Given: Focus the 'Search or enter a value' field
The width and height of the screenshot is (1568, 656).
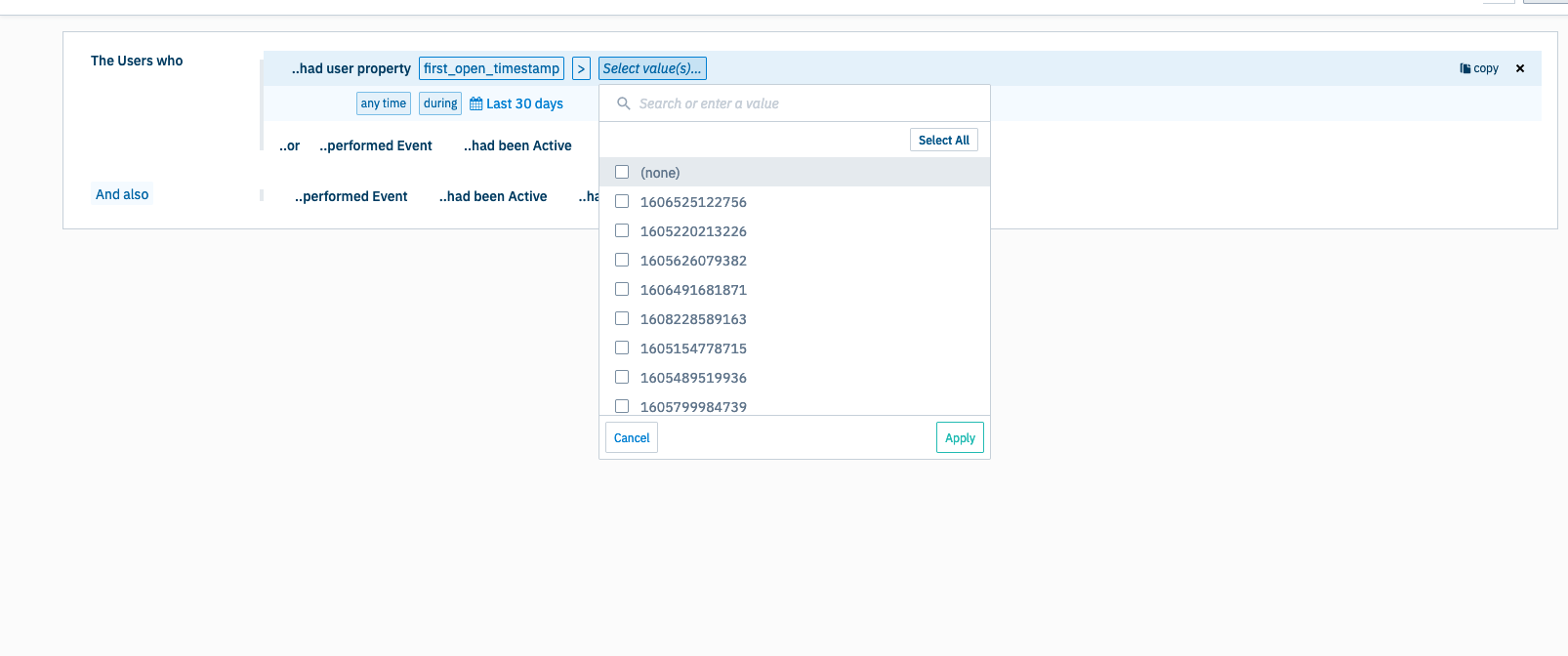Looking at the screenshot, I should coord(795,103).
